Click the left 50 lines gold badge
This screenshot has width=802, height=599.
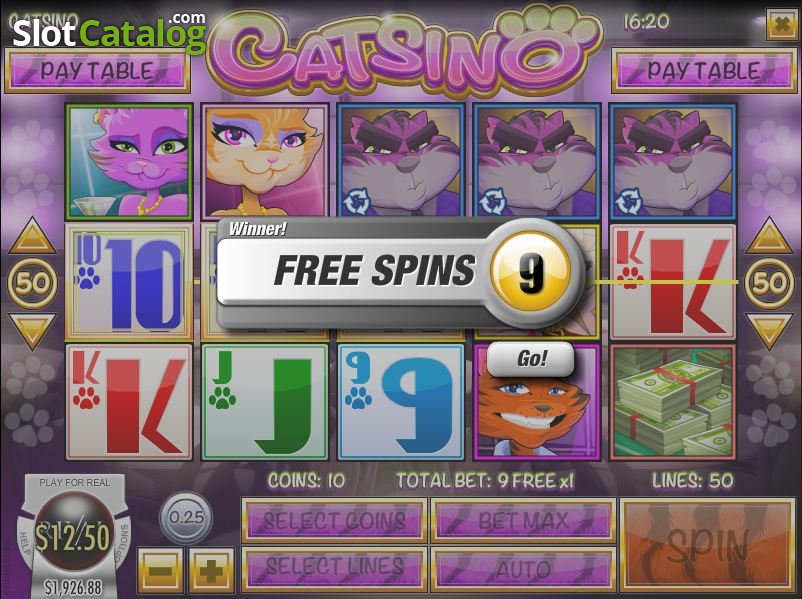pyautogui.click(x=32, y=283)
